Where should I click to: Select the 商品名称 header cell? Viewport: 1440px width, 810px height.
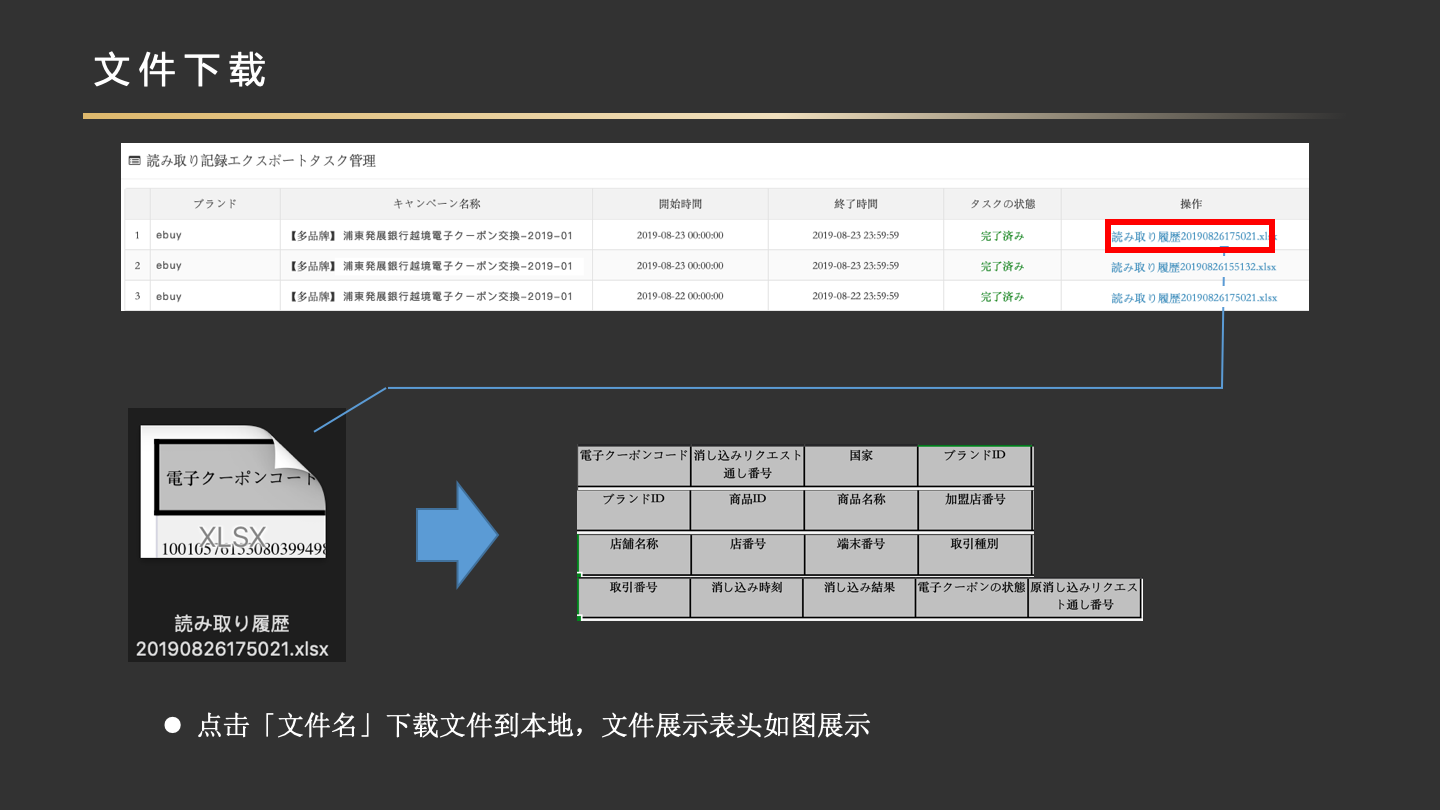point(861,510)
